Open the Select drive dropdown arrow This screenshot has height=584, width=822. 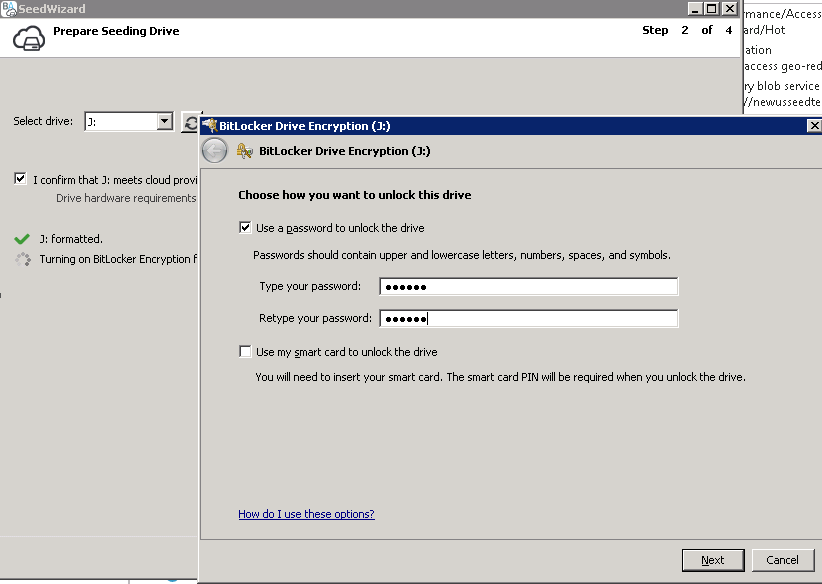[165, 122]
